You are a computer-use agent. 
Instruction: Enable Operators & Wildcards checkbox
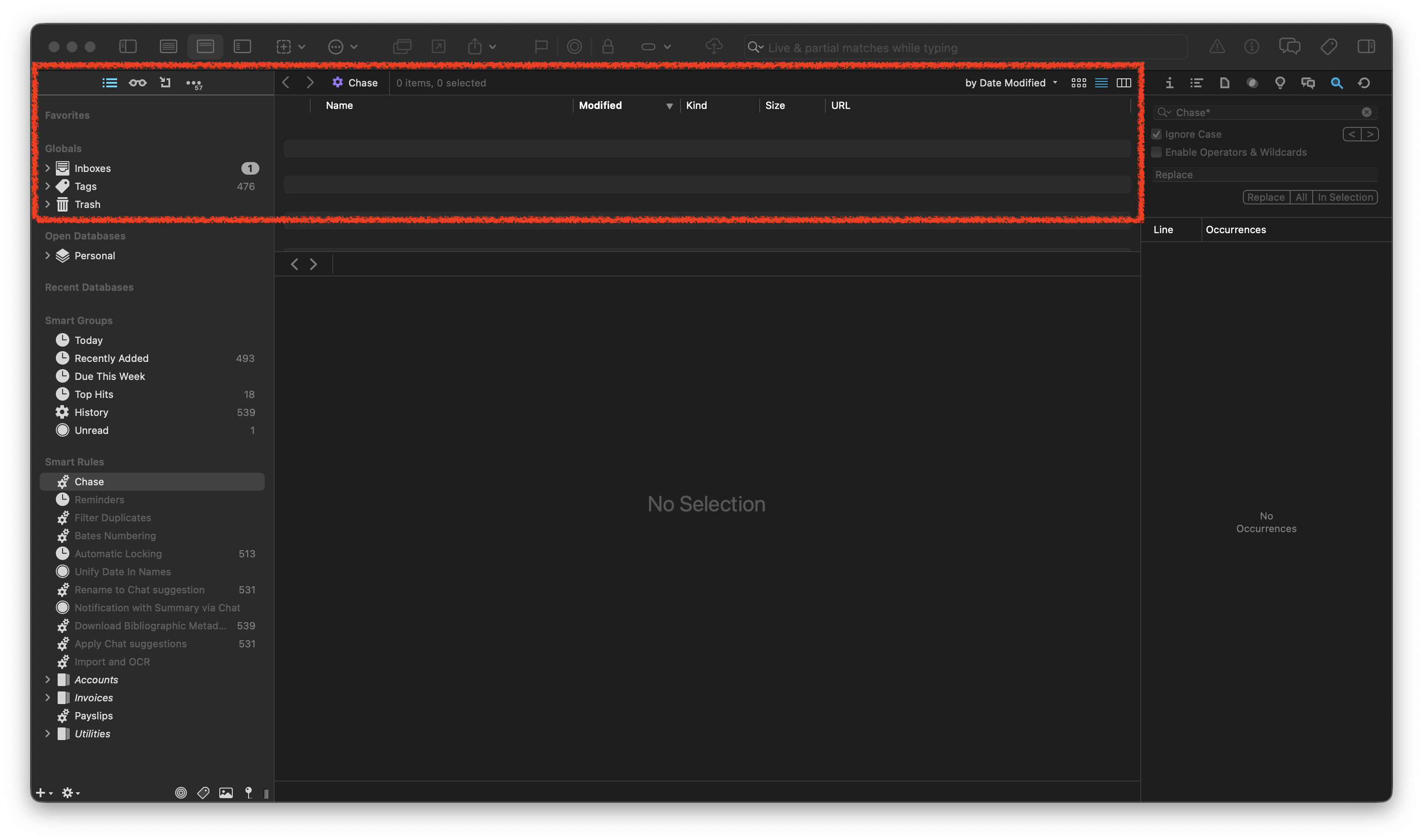[x=1156, y=152]
